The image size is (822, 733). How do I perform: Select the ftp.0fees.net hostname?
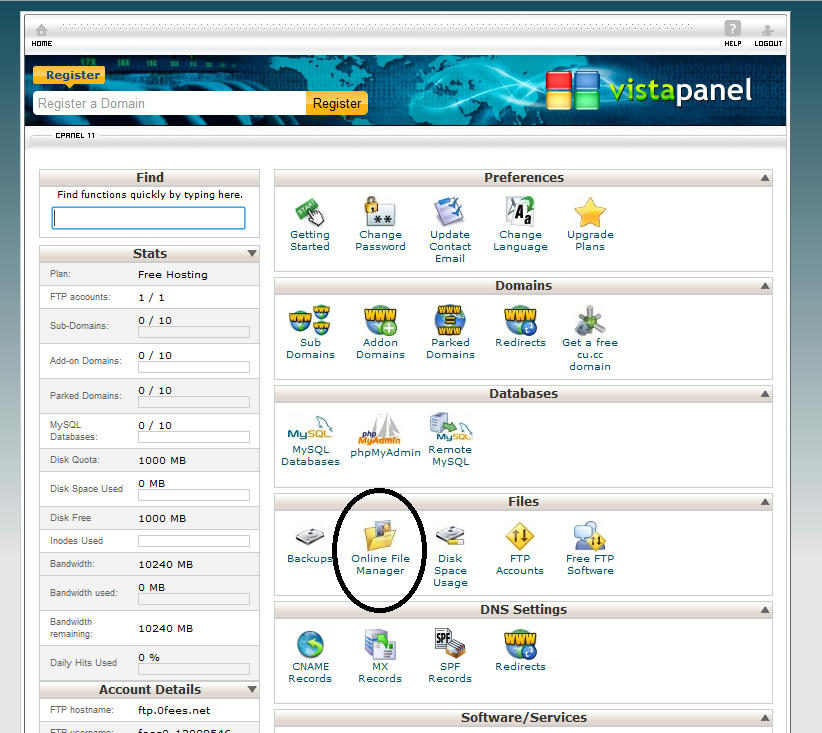(x=174, y=710)
